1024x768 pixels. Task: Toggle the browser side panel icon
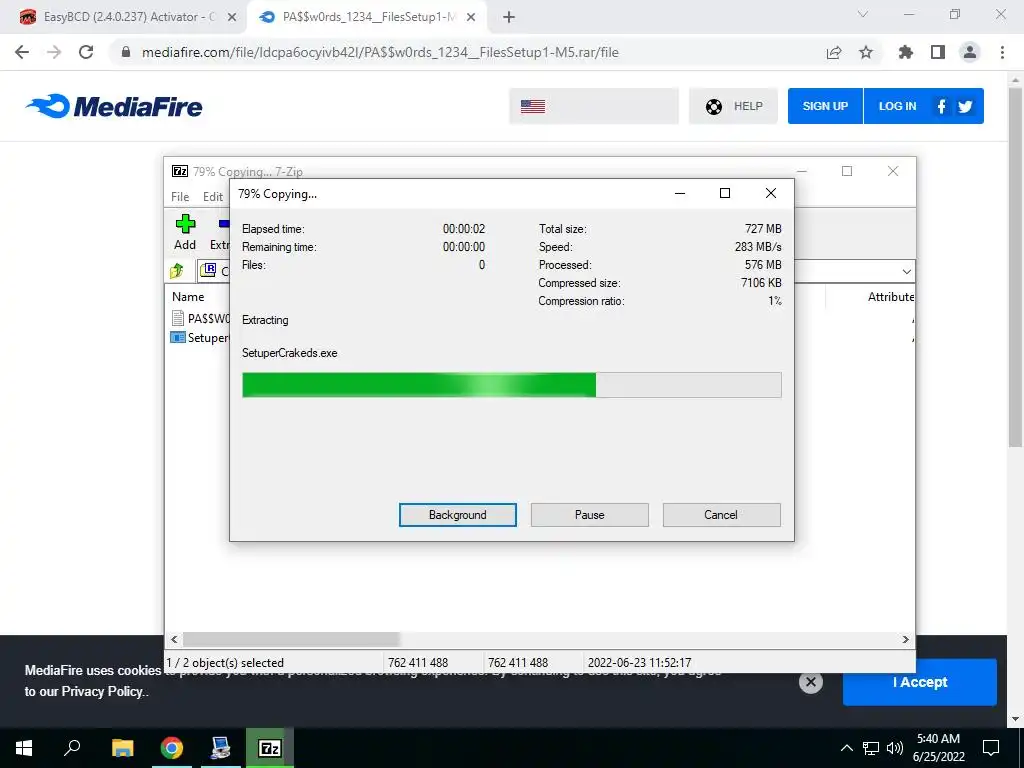(938, 52)
